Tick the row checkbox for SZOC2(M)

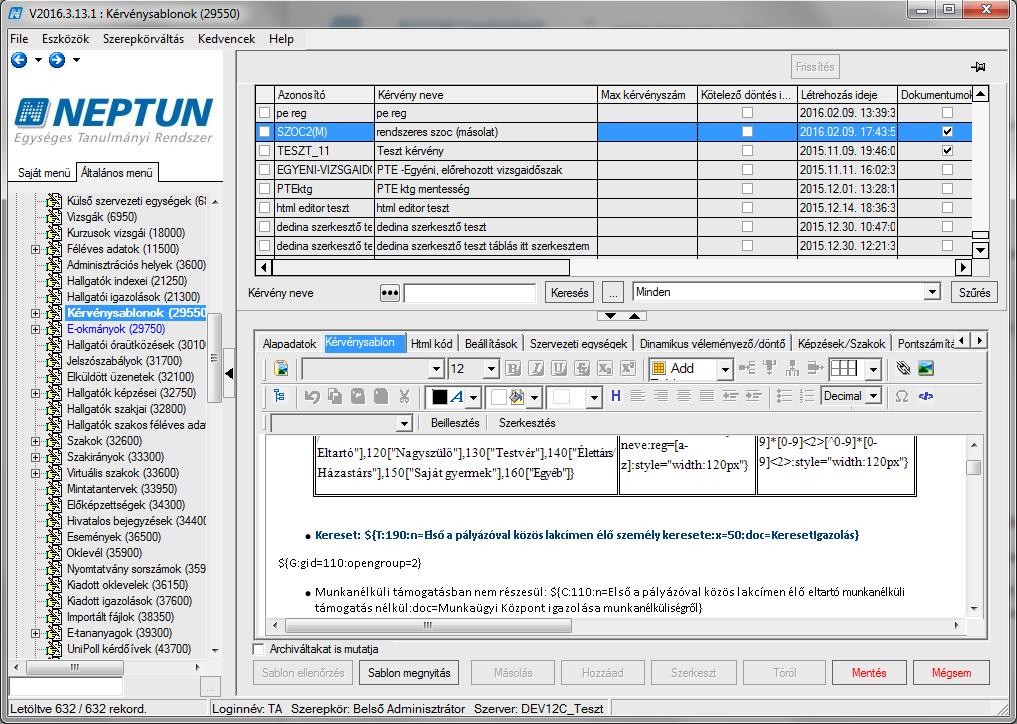coord(264,132)
